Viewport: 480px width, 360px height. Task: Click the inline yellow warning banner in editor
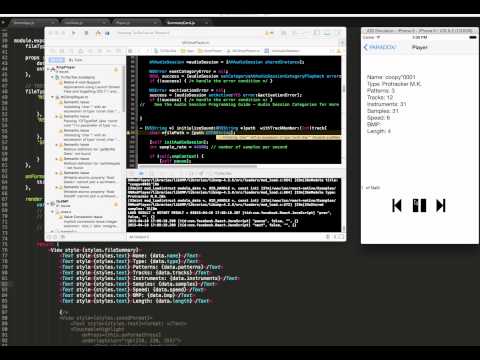point(279,137)
